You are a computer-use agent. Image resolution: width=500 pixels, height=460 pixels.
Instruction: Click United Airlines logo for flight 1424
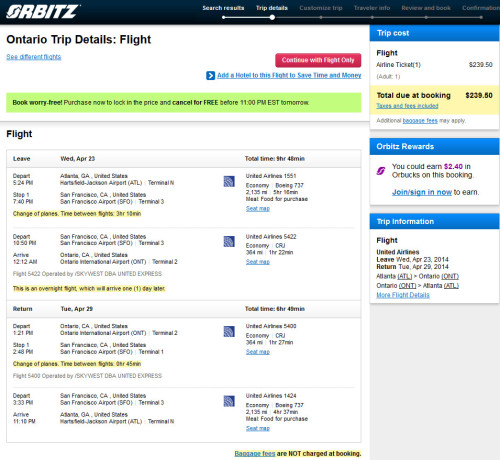[x=229, y=401]
